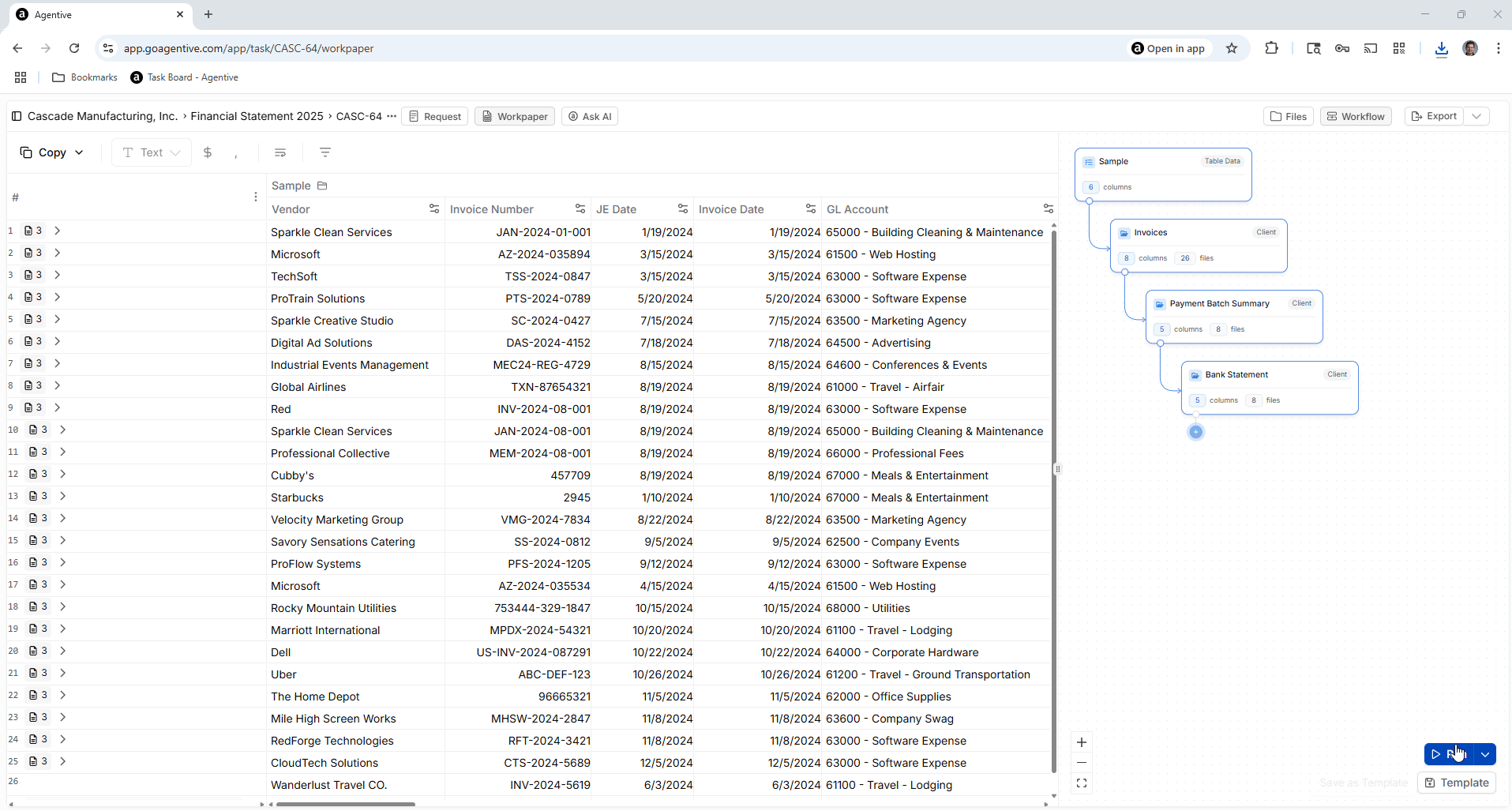The image size is (1512, 811).
Task: Apply dollar currency formatting
Action: coord(207,152)
